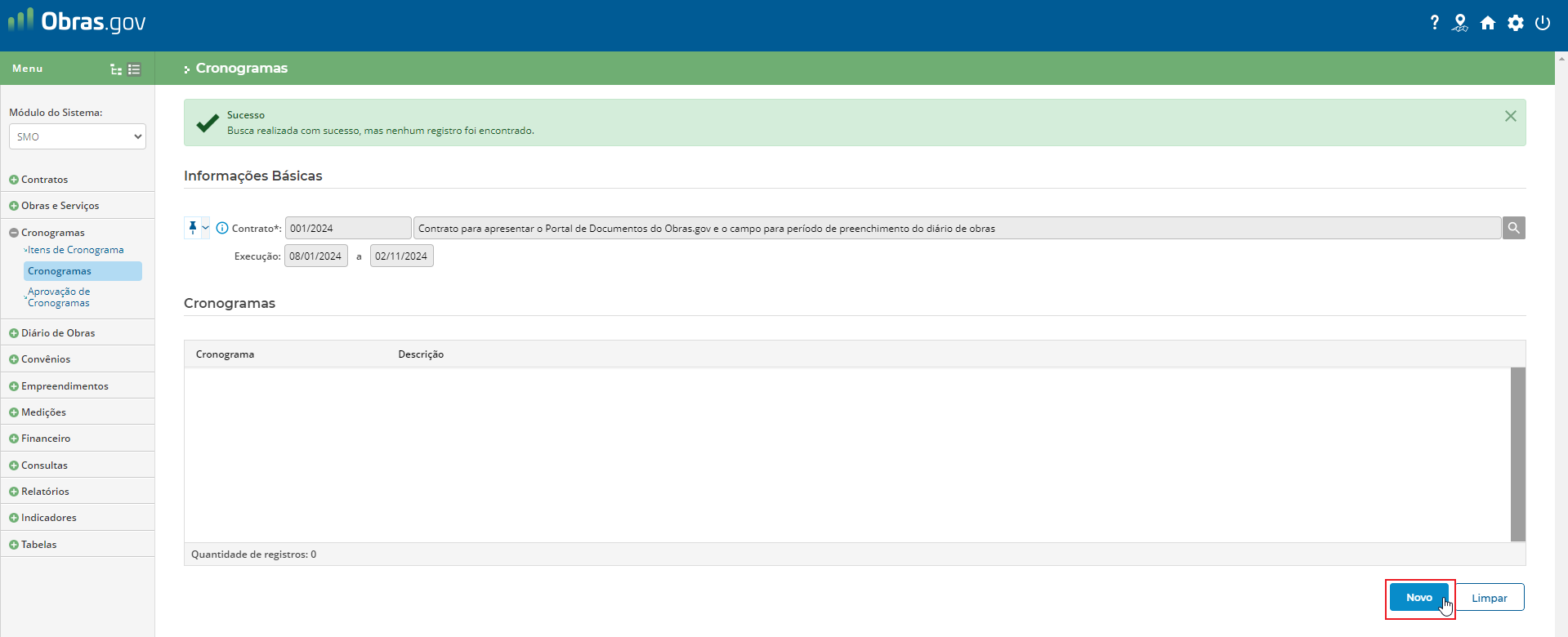The width and height of the screenshot is (1568, 637).
Task: Click the pin icon beside Contrato
Action: click(193, 228)
